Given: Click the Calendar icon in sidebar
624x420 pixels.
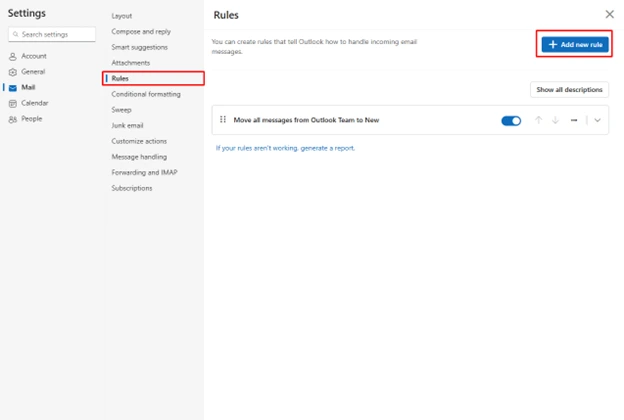Looking at the screenshot, I should [x=13, y=104].
